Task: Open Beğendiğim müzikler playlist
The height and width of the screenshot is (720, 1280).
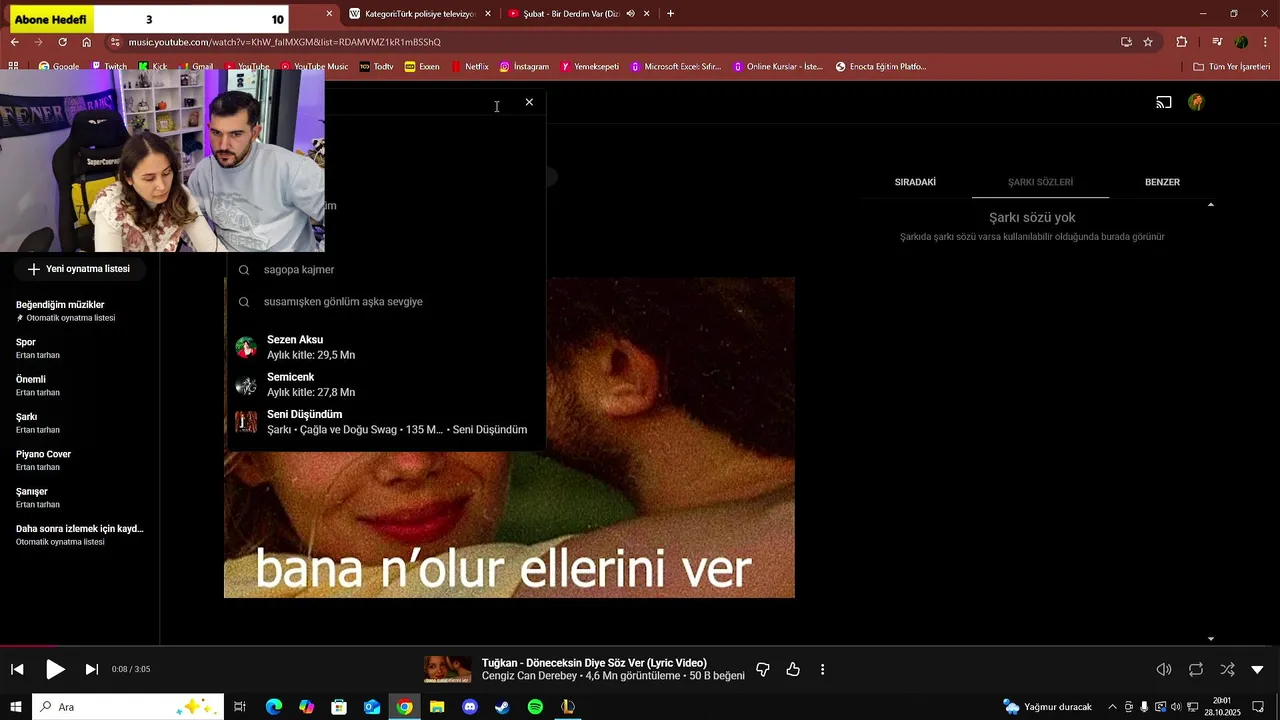Action: coord(80,311)
